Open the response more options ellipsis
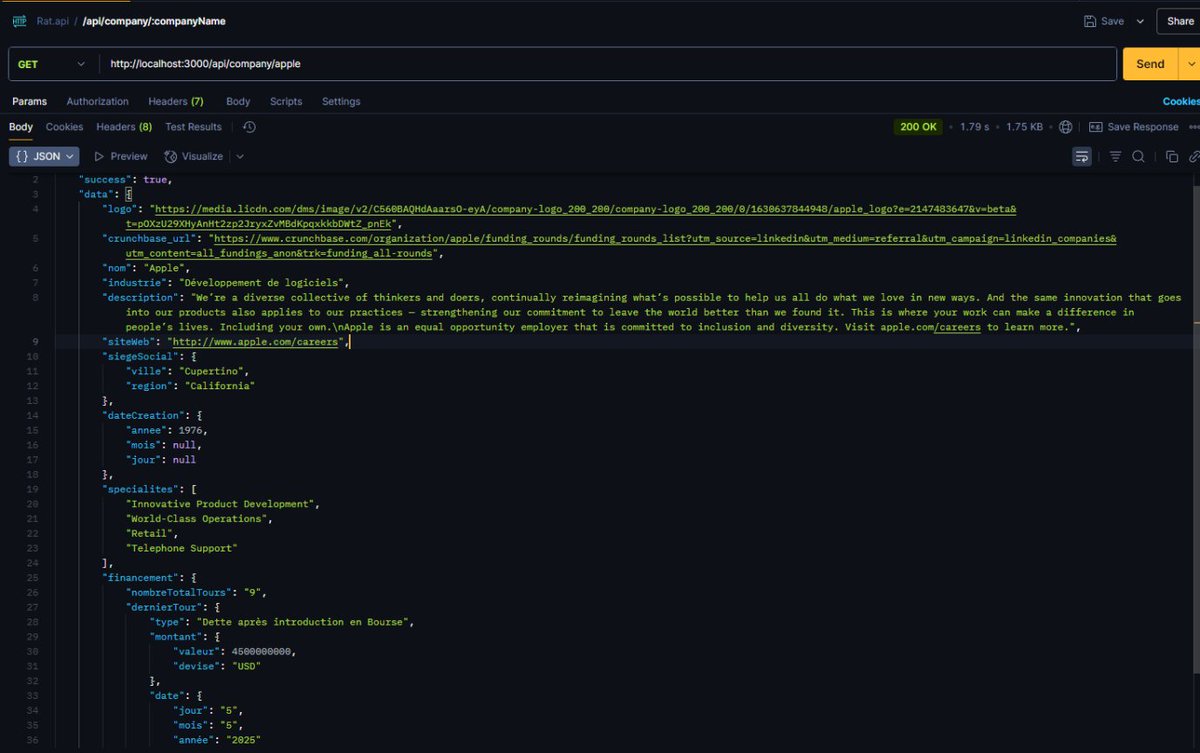 (x=1192, y=127)
